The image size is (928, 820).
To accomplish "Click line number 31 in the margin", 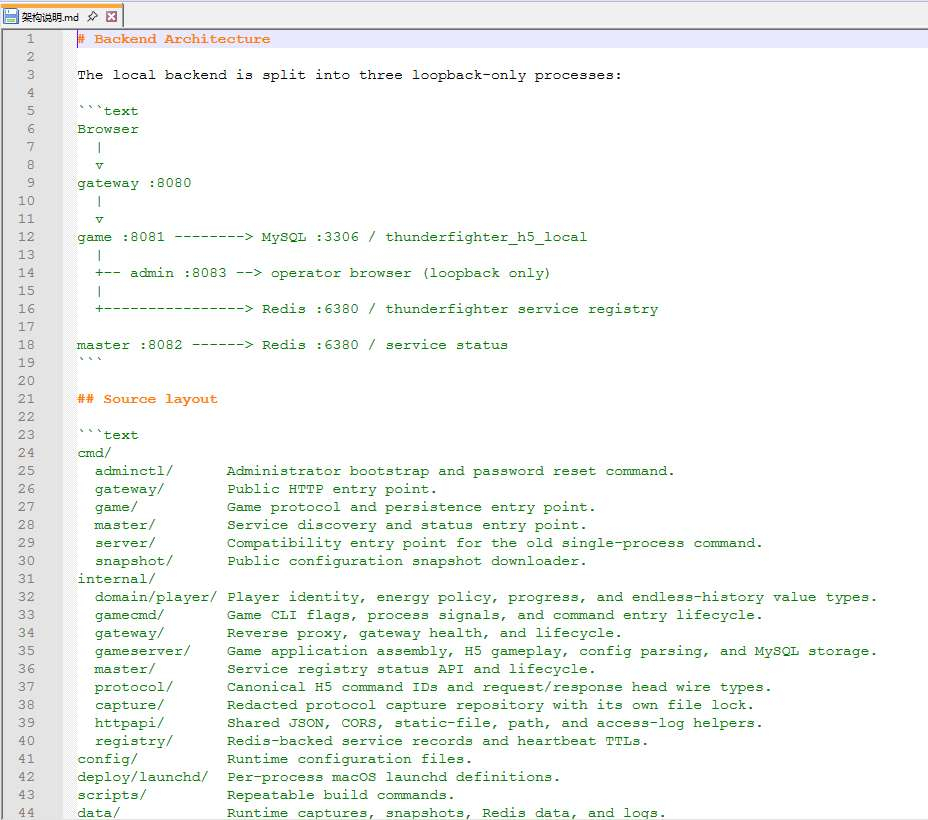I will [26, 579].
